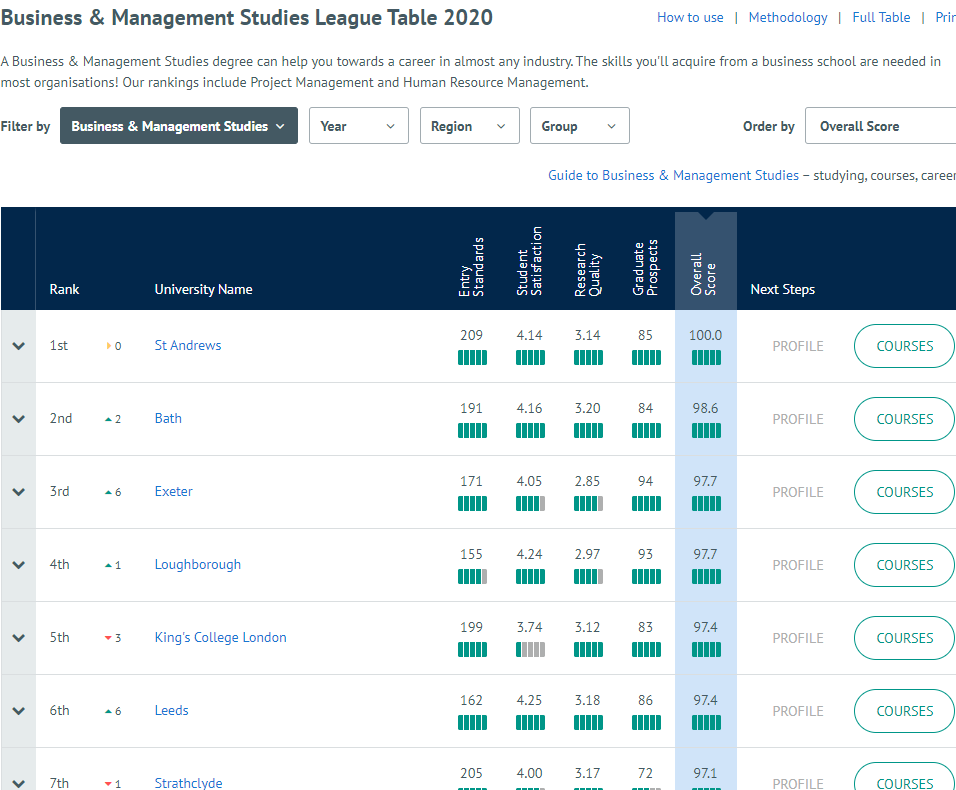Open the King's College London link
The height and width of the screenshot is (790, 956).
tap(221, 638)
